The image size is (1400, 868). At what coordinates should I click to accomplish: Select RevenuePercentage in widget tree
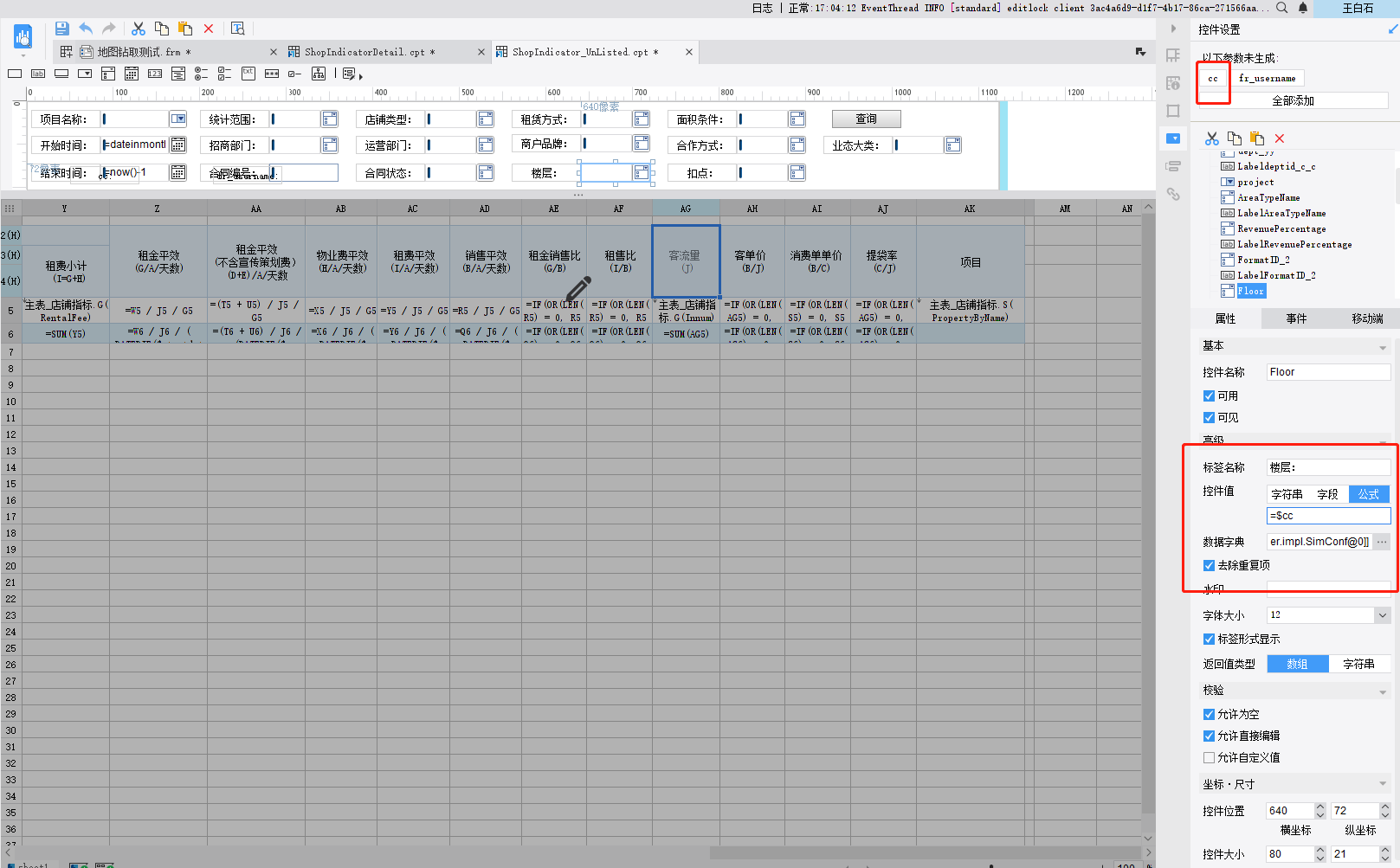tap(1281, 228)
